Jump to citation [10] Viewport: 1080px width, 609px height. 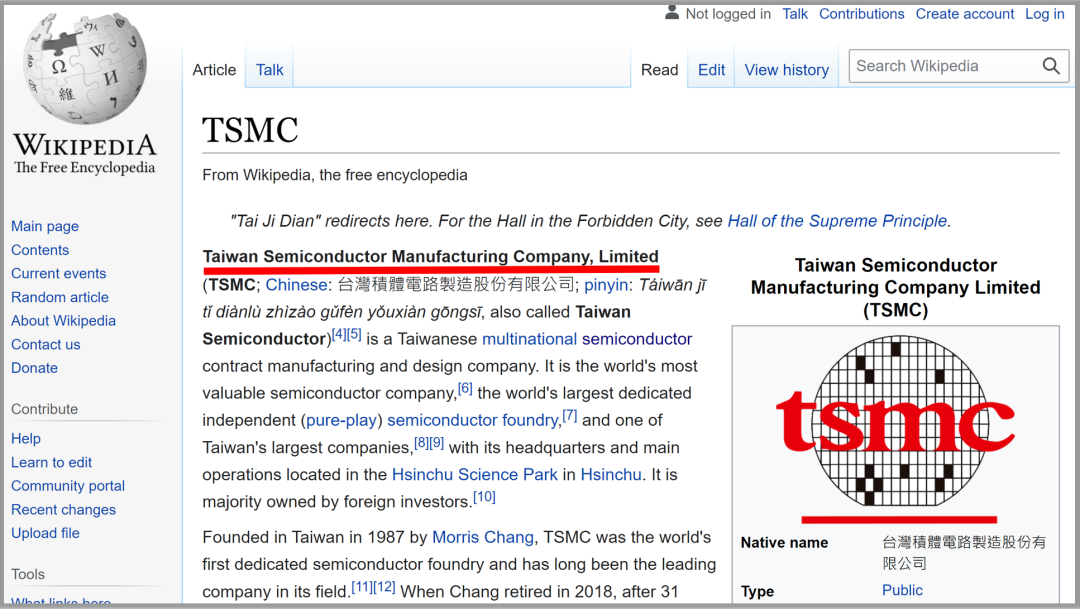pyautogui.click(x=484, y=497)
